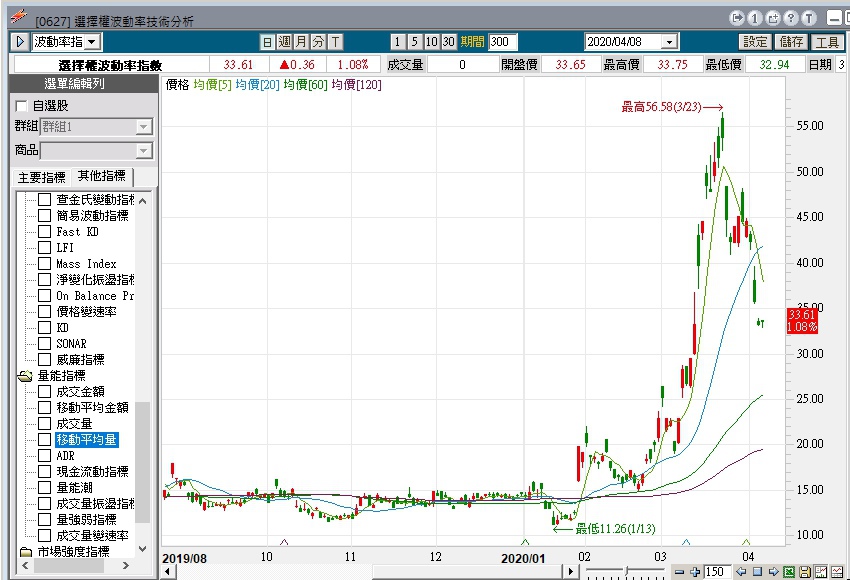Click the zoom value 150 field
The width and height of the screenshot is (850, 580).
717,572
